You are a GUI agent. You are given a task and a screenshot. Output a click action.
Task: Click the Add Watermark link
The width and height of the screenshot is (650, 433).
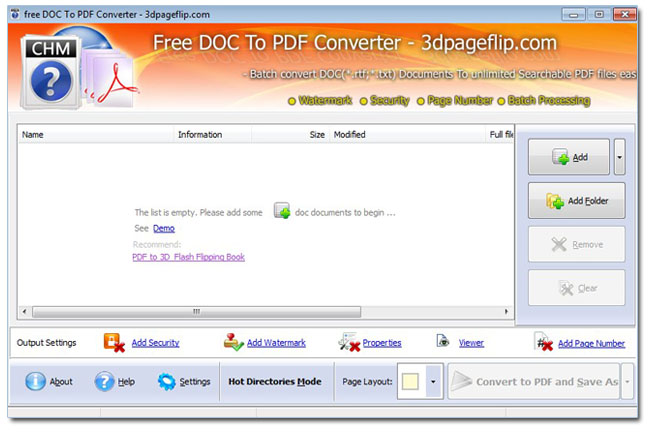tap(276, 343)
